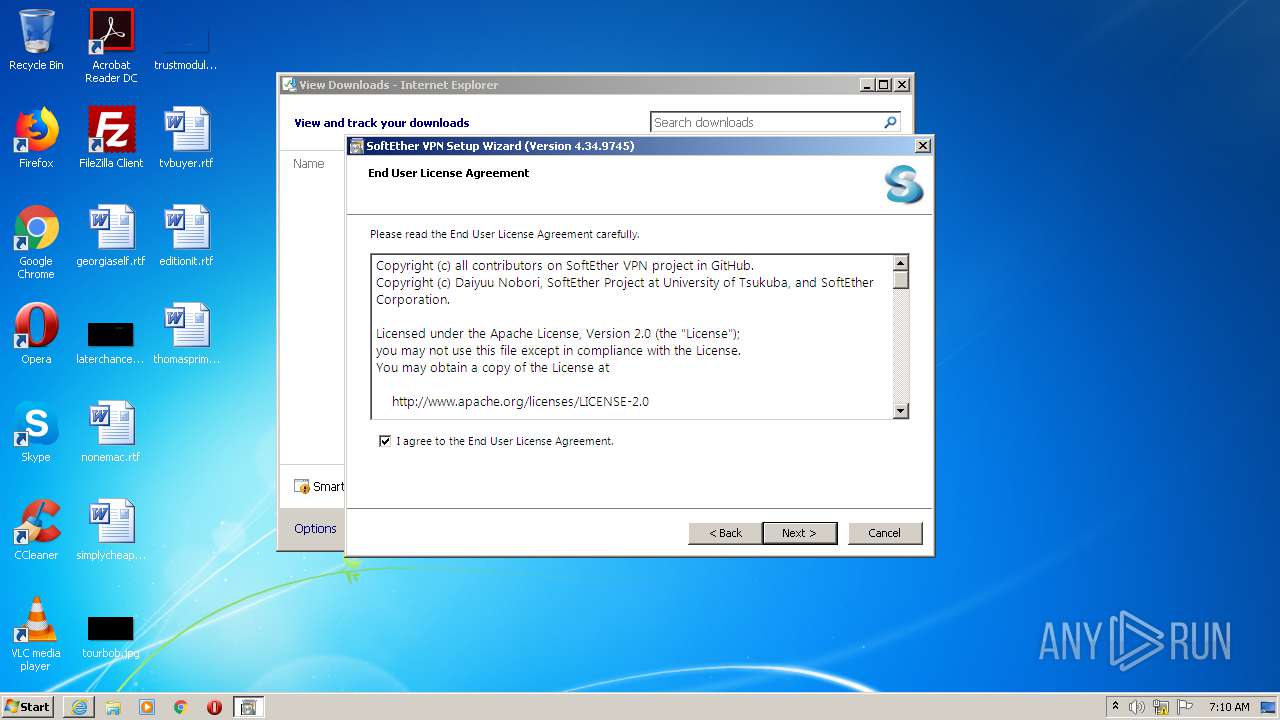Viewport: 1280px width, 720px height.
Task: Click the license scrollbar thumb
Action: pyautogui.click(x=901, y=280)
